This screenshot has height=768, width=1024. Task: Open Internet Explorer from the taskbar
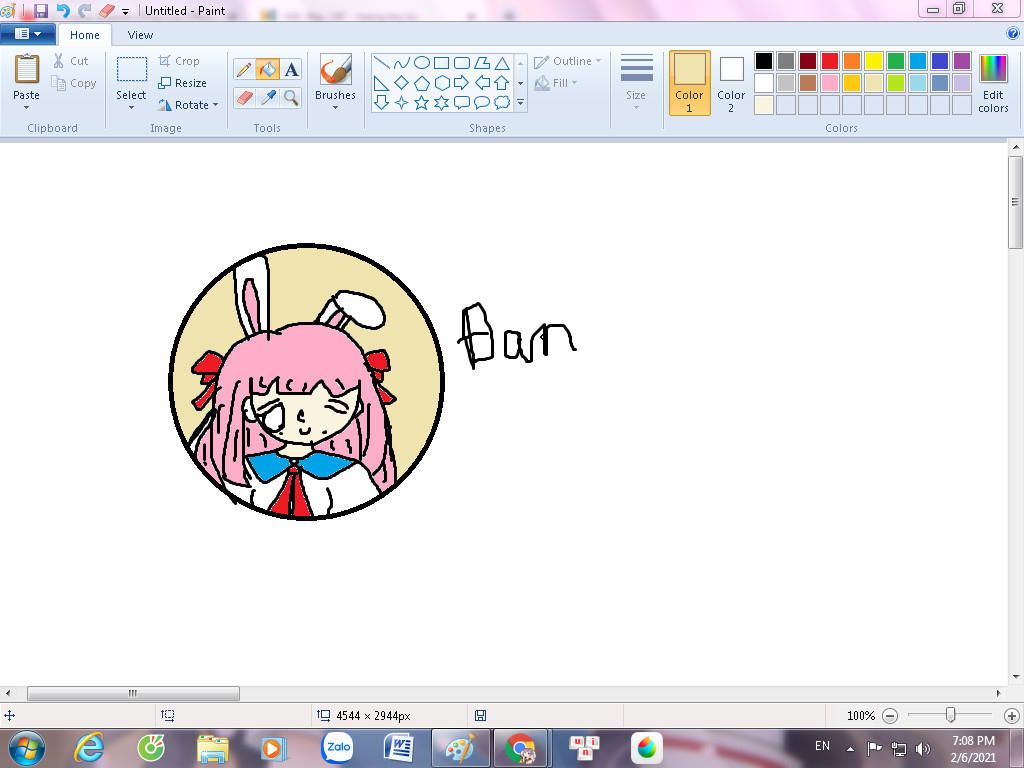pyautogui.click(x=89, y=748)
